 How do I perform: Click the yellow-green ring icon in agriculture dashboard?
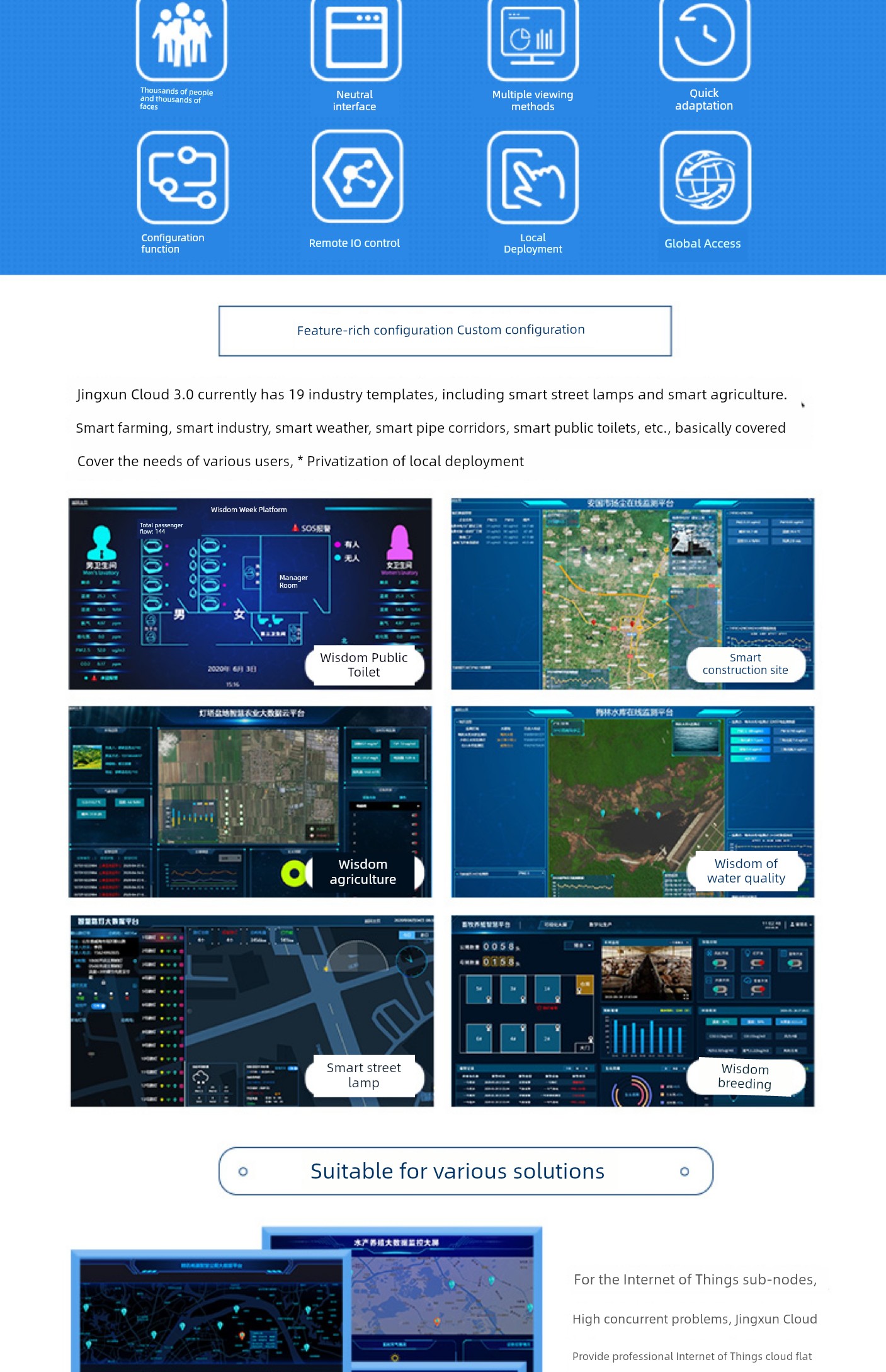click(x=293, y=873)
